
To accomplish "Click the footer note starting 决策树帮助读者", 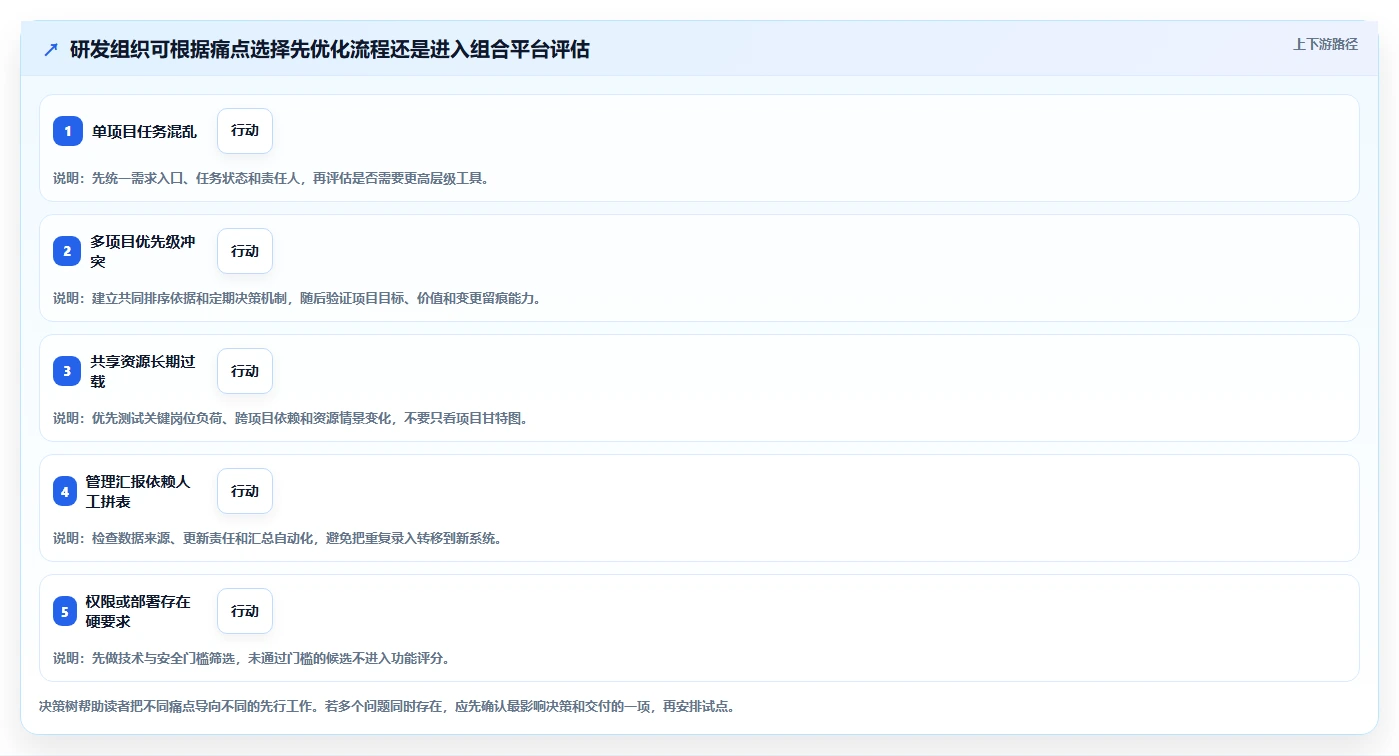I will (x=388, y=706).
